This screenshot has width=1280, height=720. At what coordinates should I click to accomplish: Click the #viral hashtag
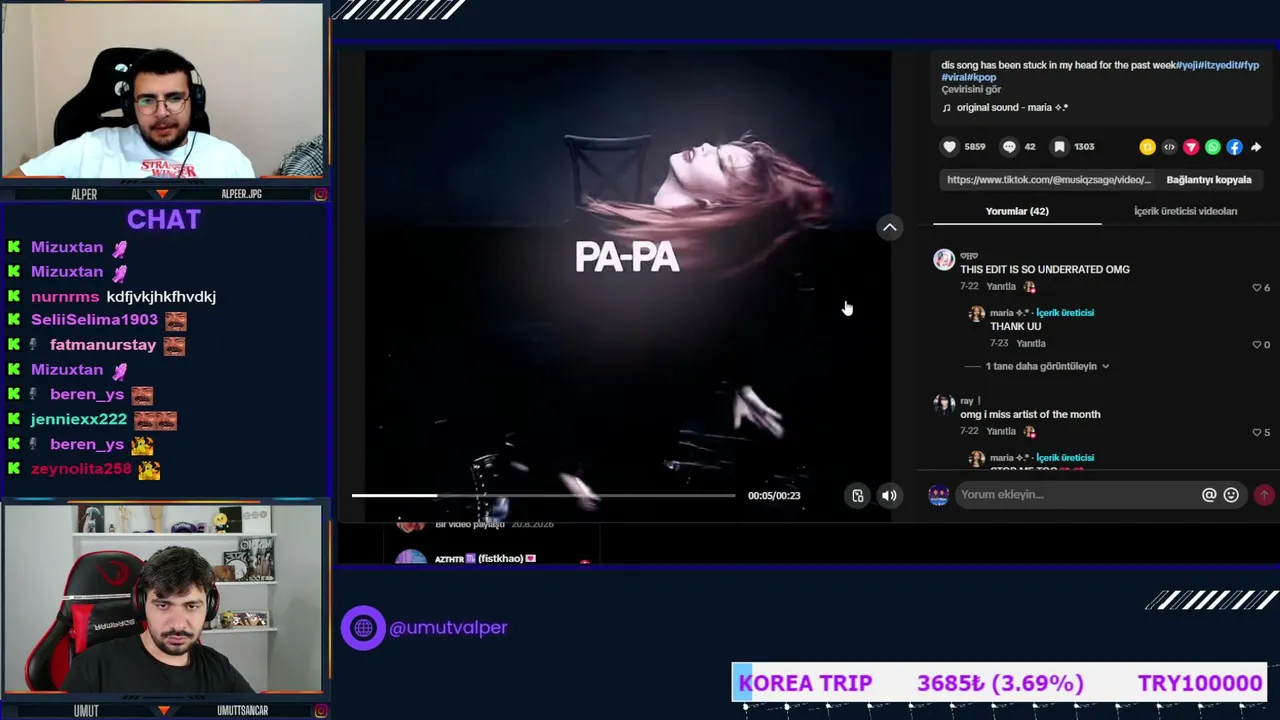[x=953, y=77]
